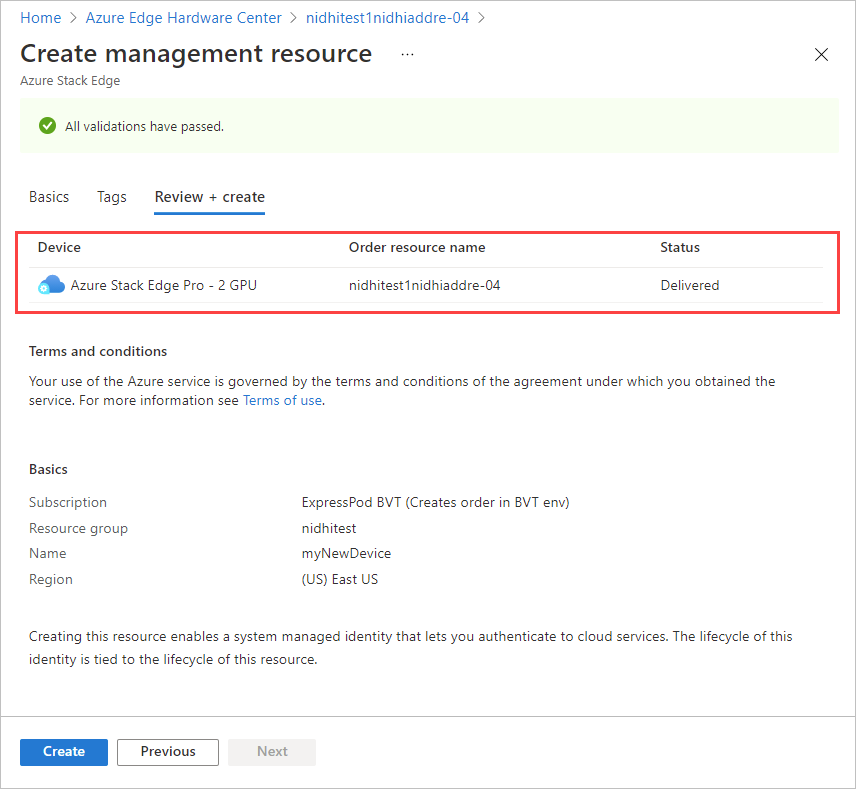The height and width of the screenshot is (789, 856).
Task: Switch to the Basics tab
Action: click(48, 197)
